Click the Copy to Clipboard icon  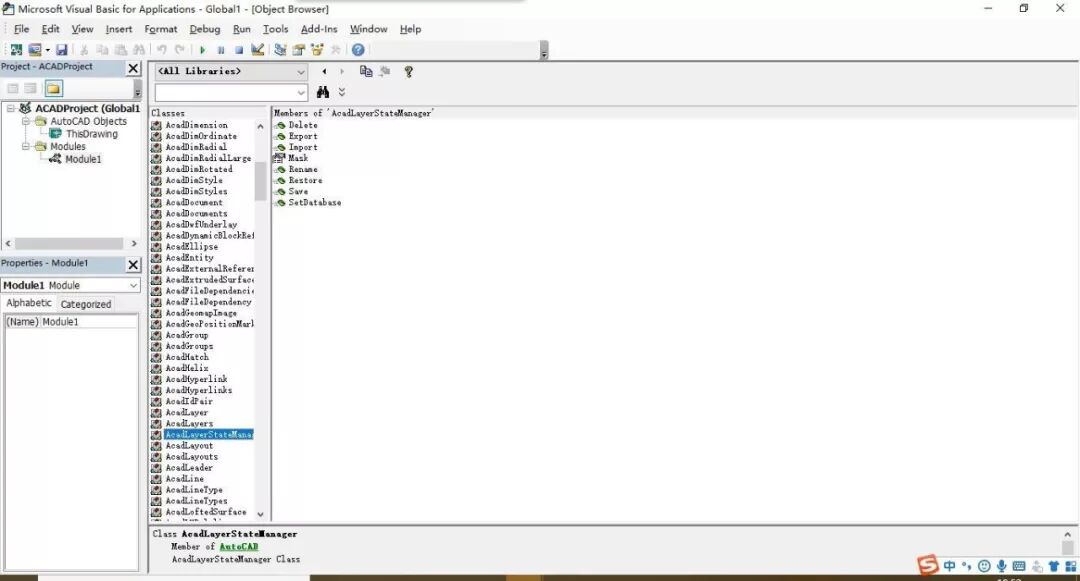366,72
